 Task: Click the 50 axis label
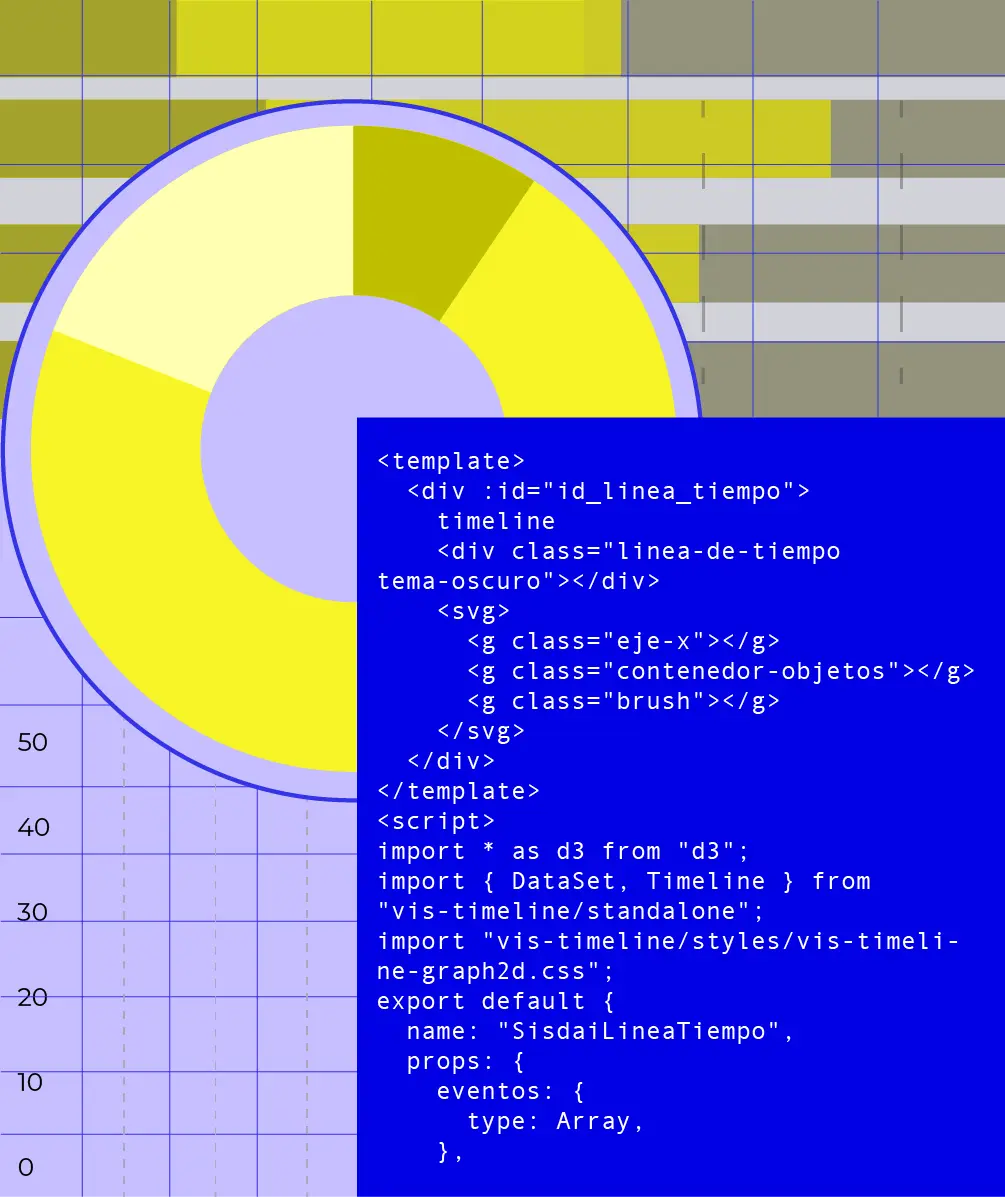pos(33,743)
